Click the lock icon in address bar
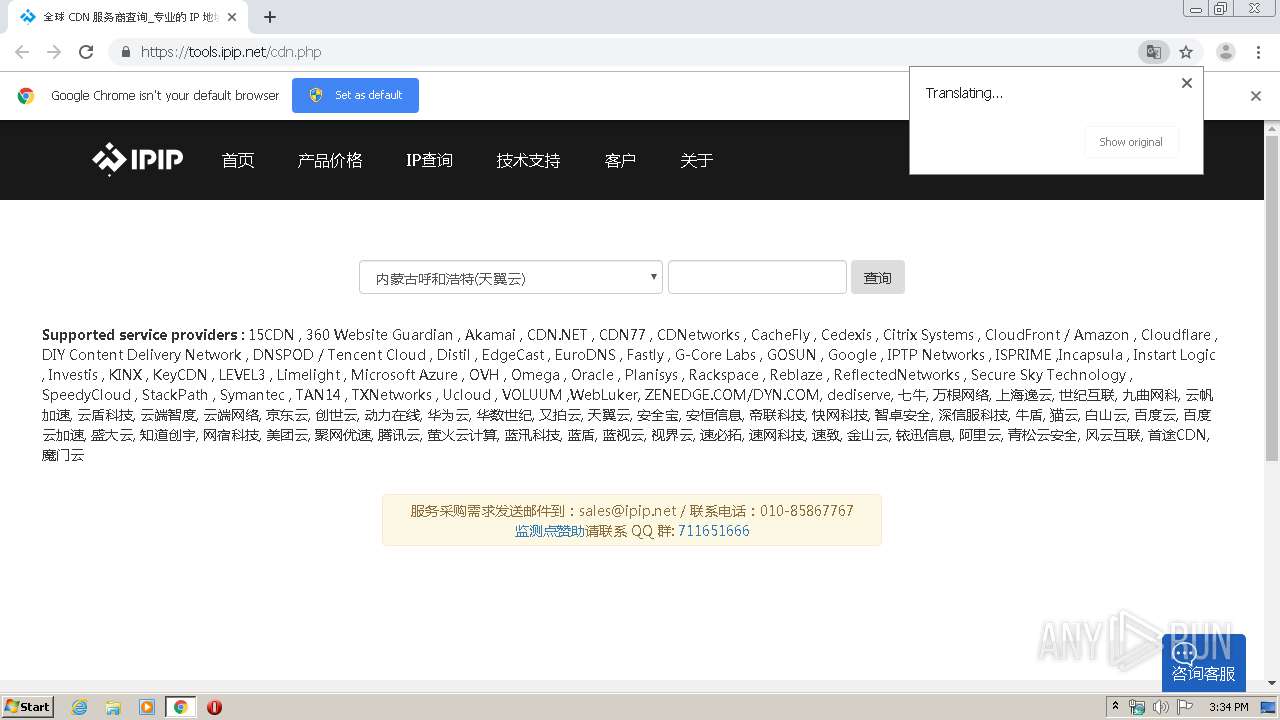 point(125,52)
